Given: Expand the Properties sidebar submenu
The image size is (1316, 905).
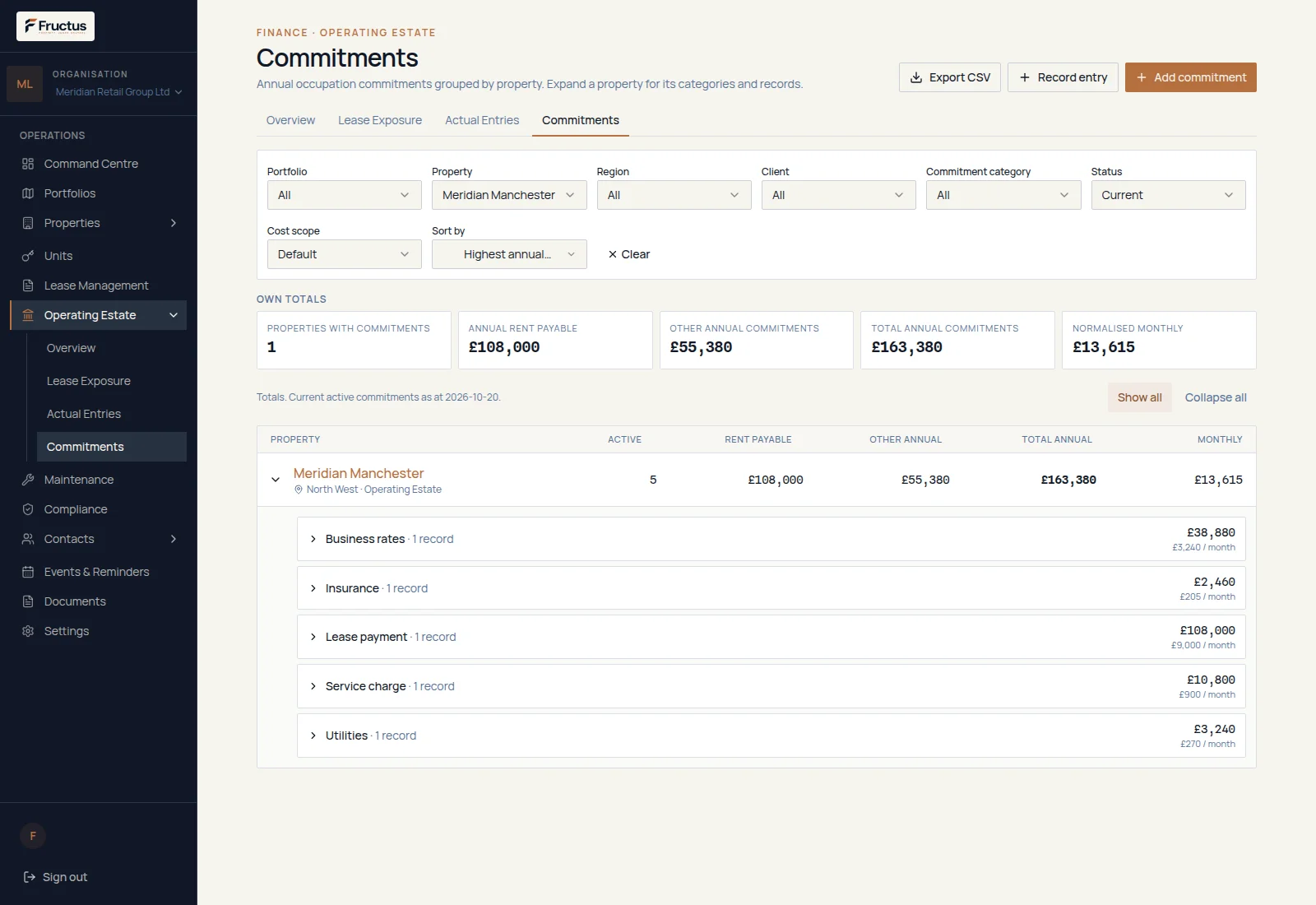Looking at the screenshot, I should pos(174,223).
